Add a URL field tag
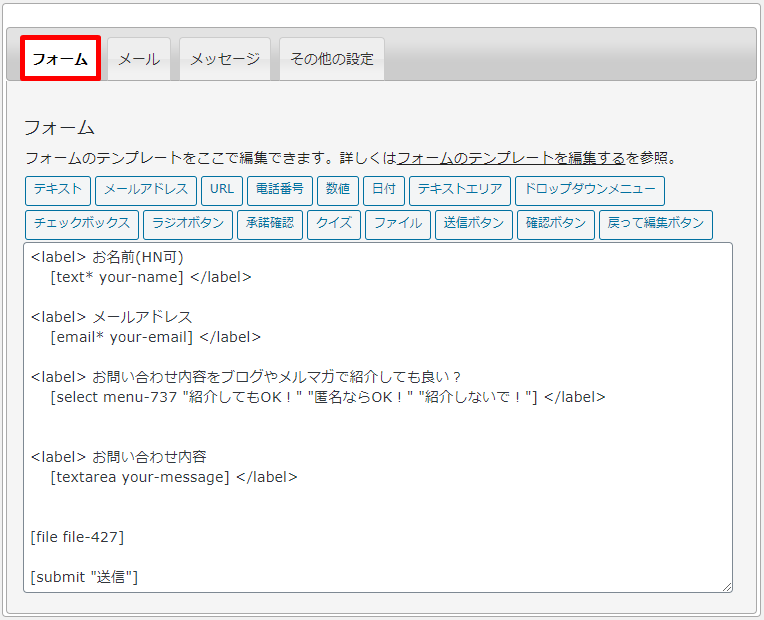Screen dimensions: 764x620 click(222, 190)
